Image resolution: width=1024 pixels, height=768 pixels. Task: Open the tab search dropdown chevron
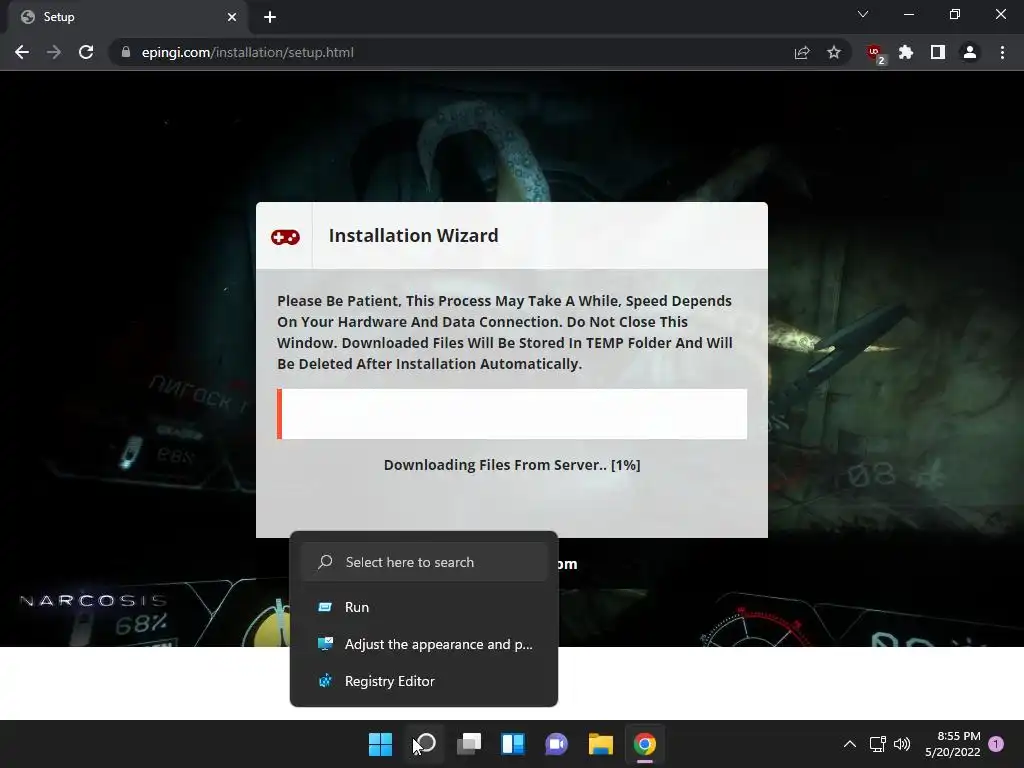(863, 14)
